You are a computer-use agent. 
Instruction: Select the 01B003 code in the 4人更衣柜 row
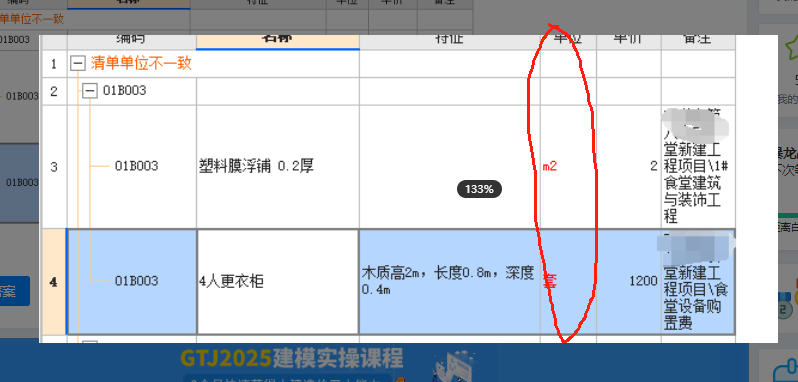(136, 281)
